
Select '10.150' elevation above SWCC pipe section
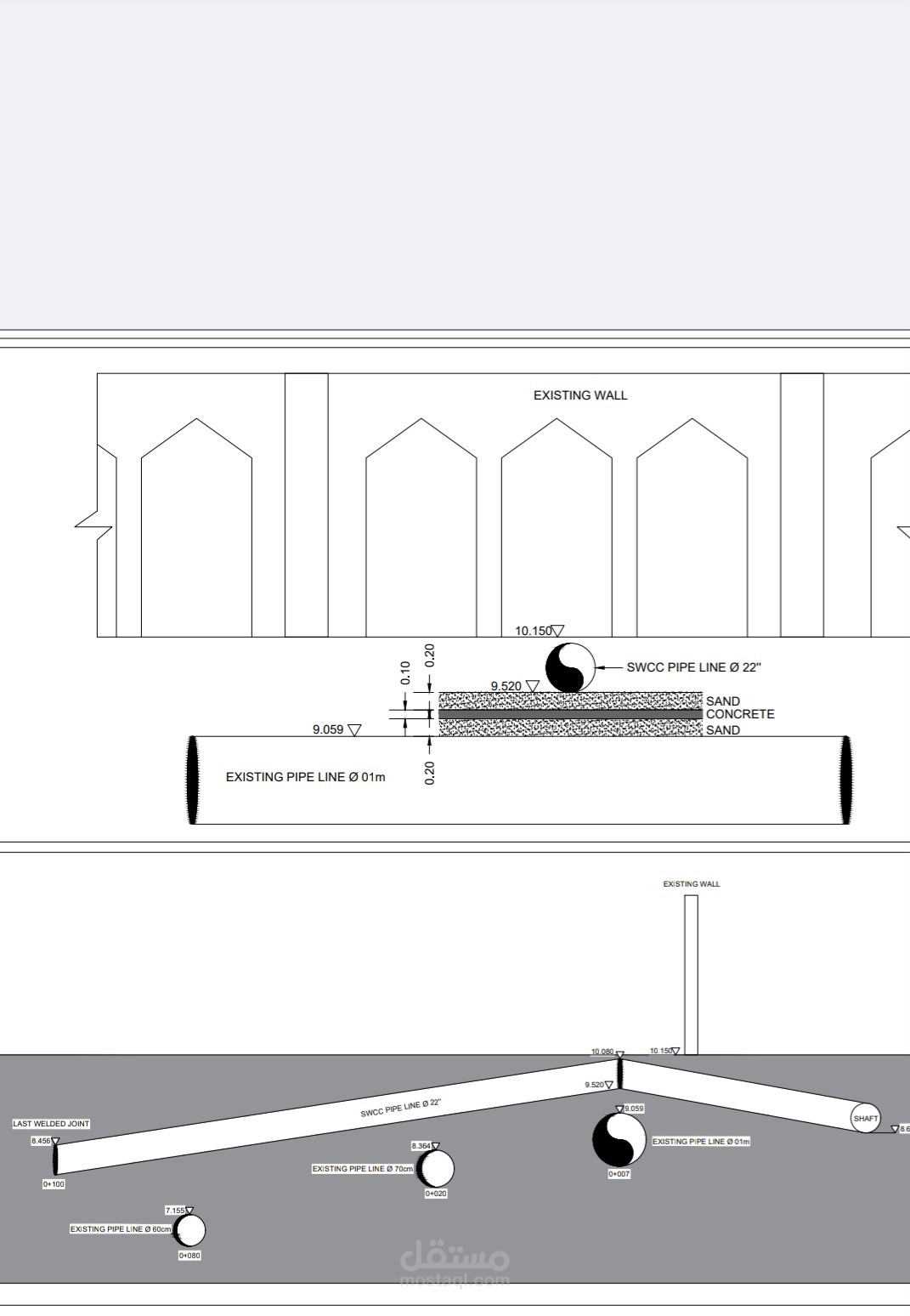click(x=534, y=631)
